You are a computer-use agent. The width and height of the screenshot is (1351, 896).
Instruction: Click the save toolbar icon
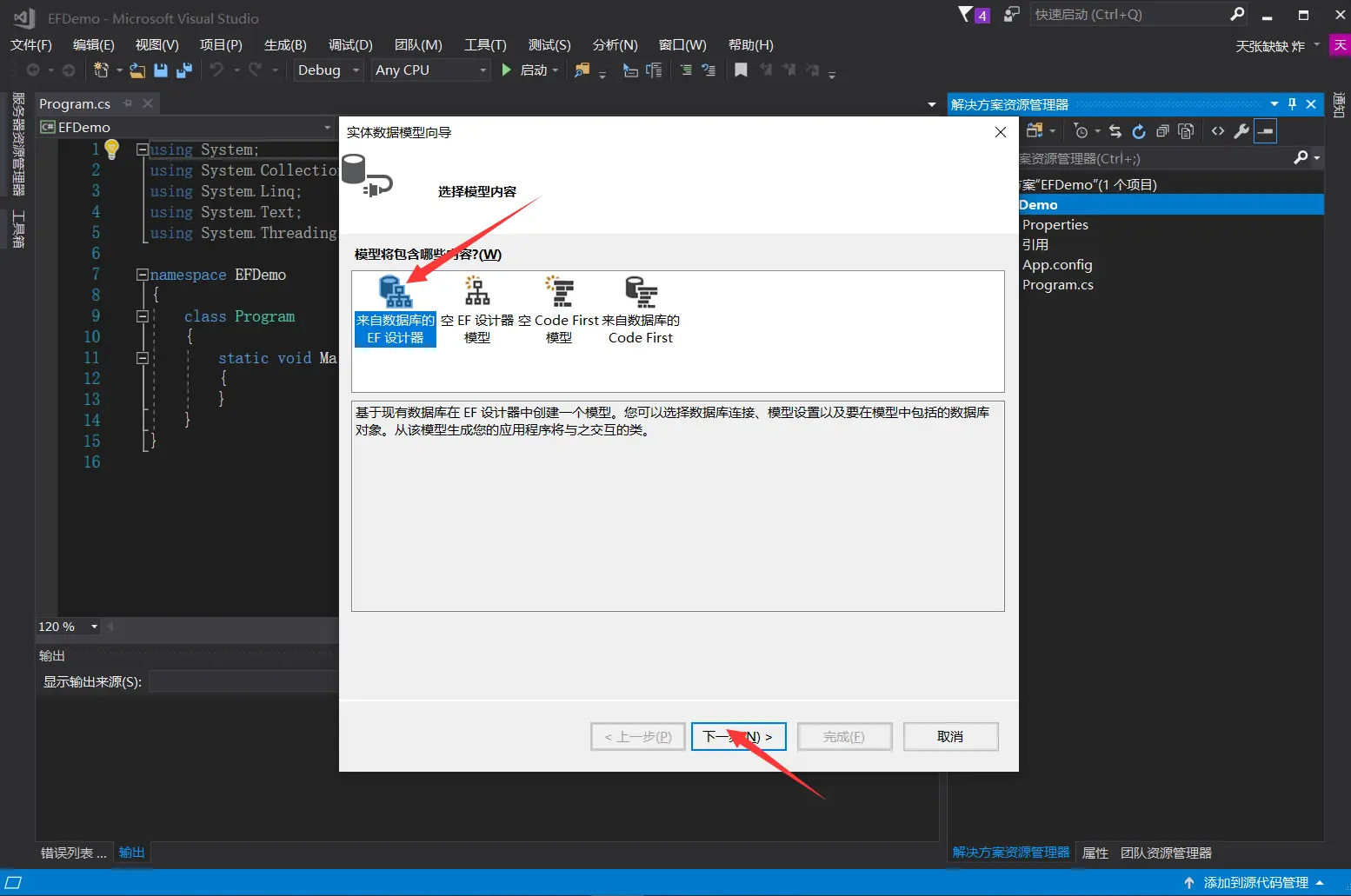[x=161, y=70]
